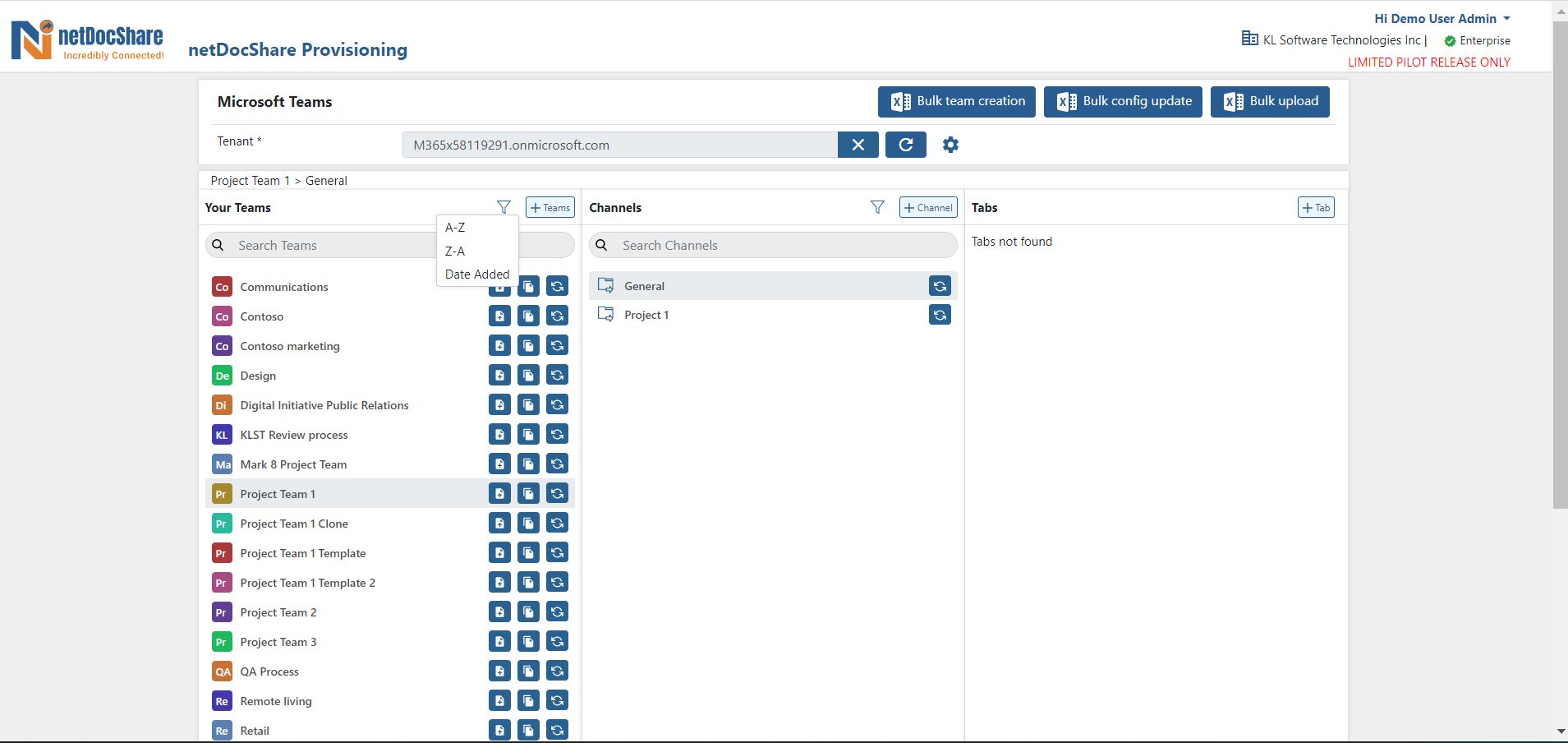Select the Project Team 1 Template 2 team
This screenshot has width=1568, height=743.
pyautogui.click(x=308, y=583)
